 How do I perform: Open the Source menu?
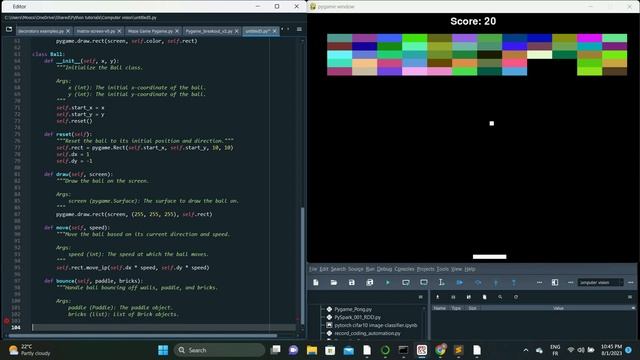[x=356, y=269]
